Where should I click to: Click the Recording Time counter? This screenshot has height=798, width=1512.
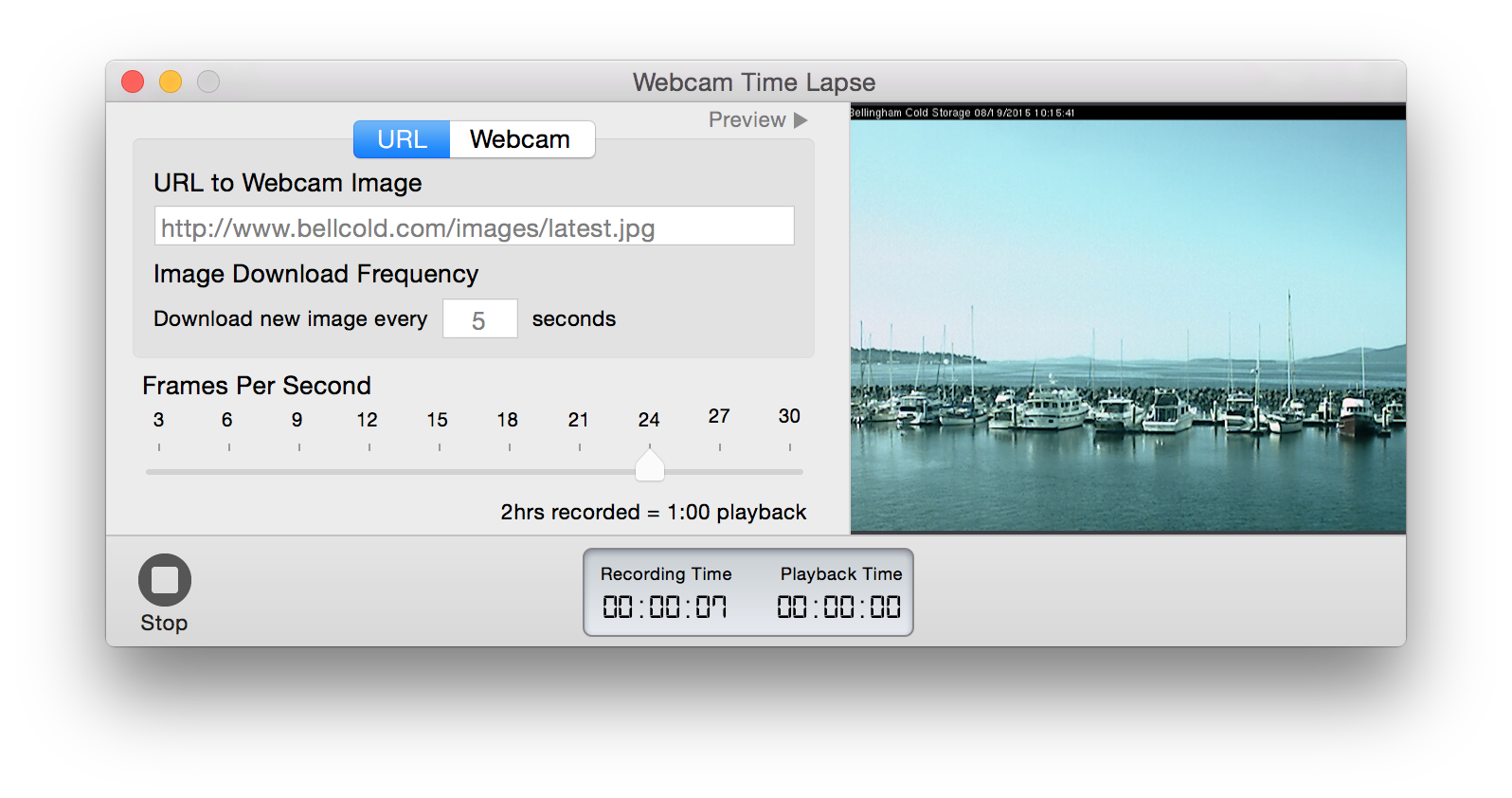(665, 608)
